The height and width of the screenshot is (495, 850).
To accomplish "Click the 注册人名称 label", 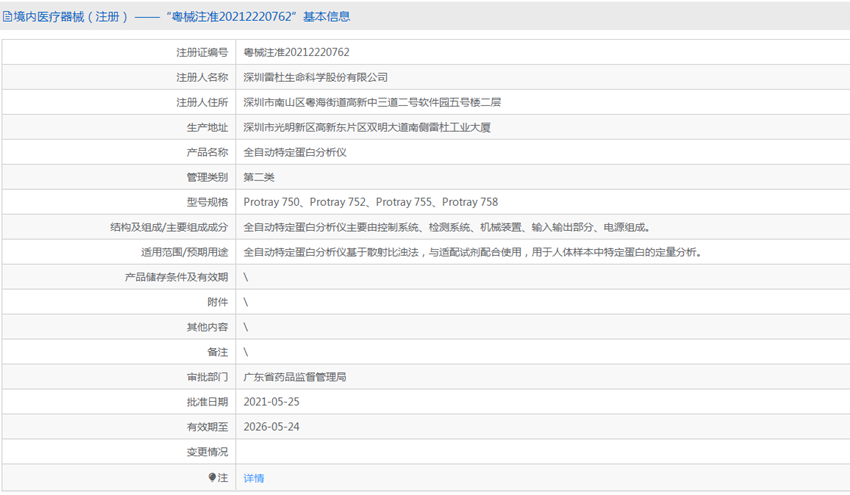I will [x=202, y=77].
